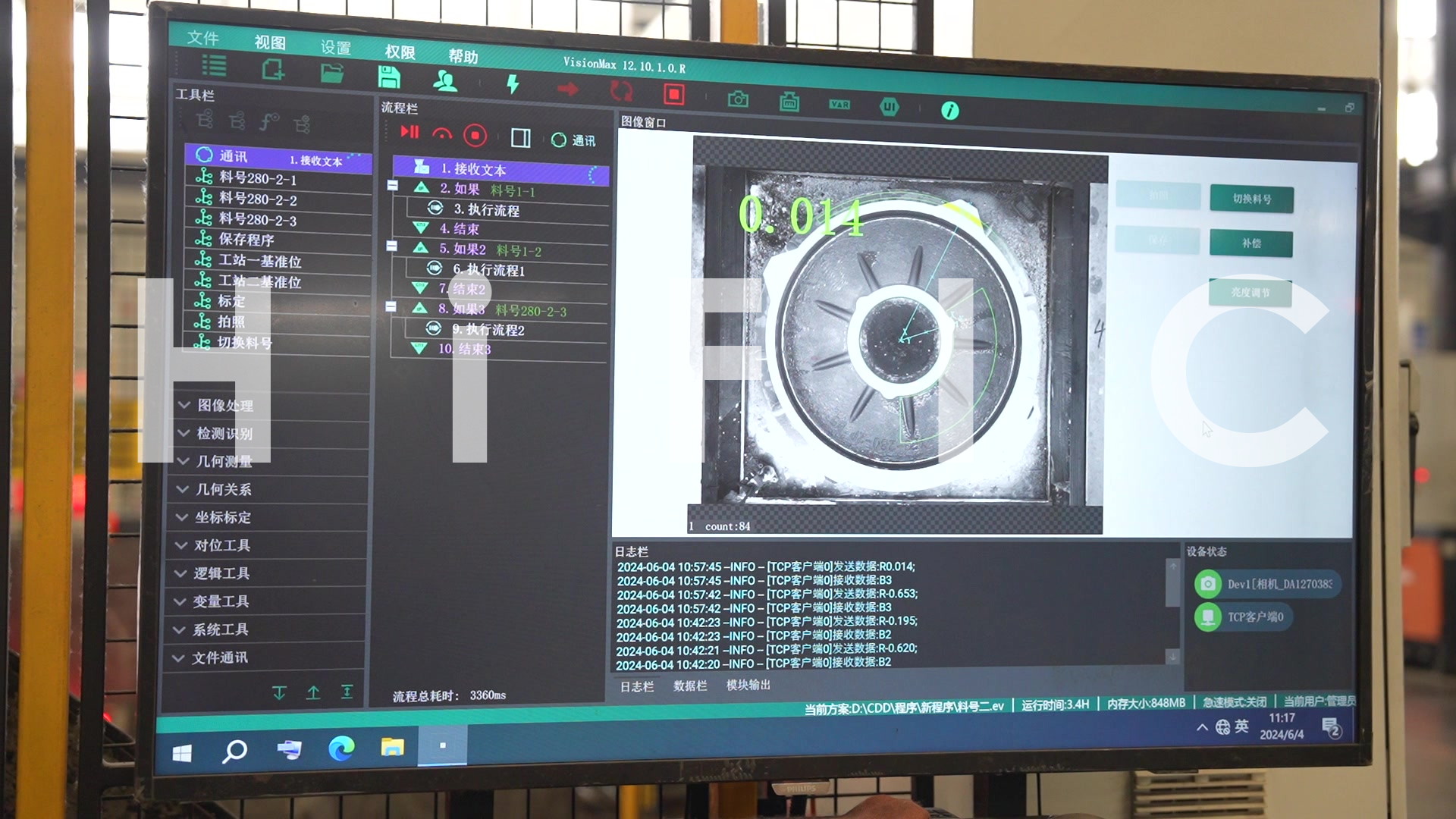Open the camera settings icon
The image size is (1456, 819).
coord(738,99)
